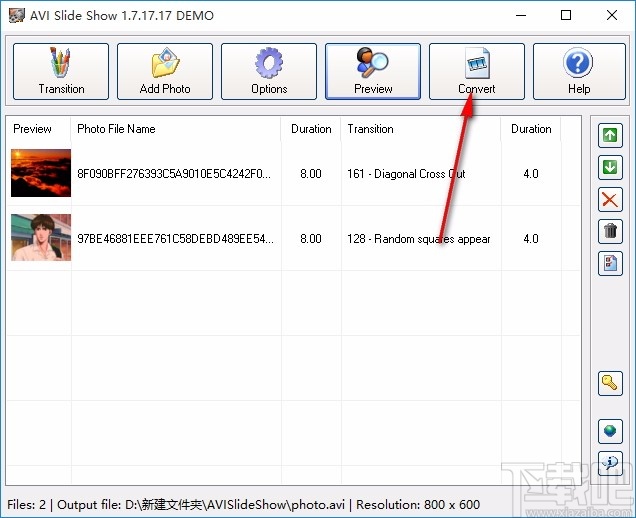The height and width of the screenshot is (518, 636).
Task: Select the sunset clouds thumbnail
Action: [x=41, y=173]
